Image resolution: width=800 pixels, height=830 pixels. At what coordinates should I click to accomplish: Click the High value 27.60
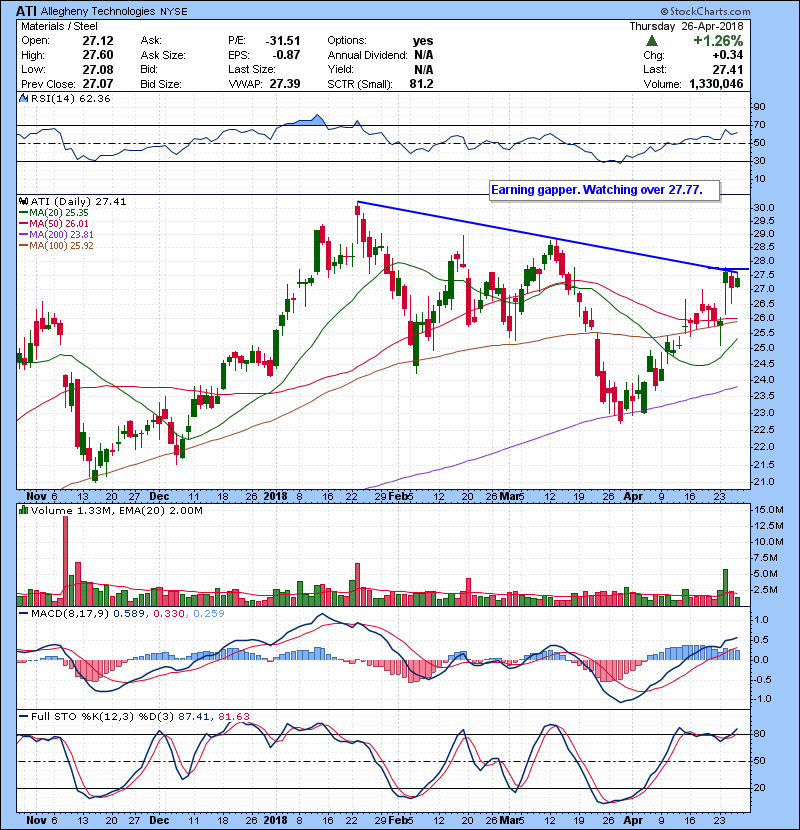point(98,55)
